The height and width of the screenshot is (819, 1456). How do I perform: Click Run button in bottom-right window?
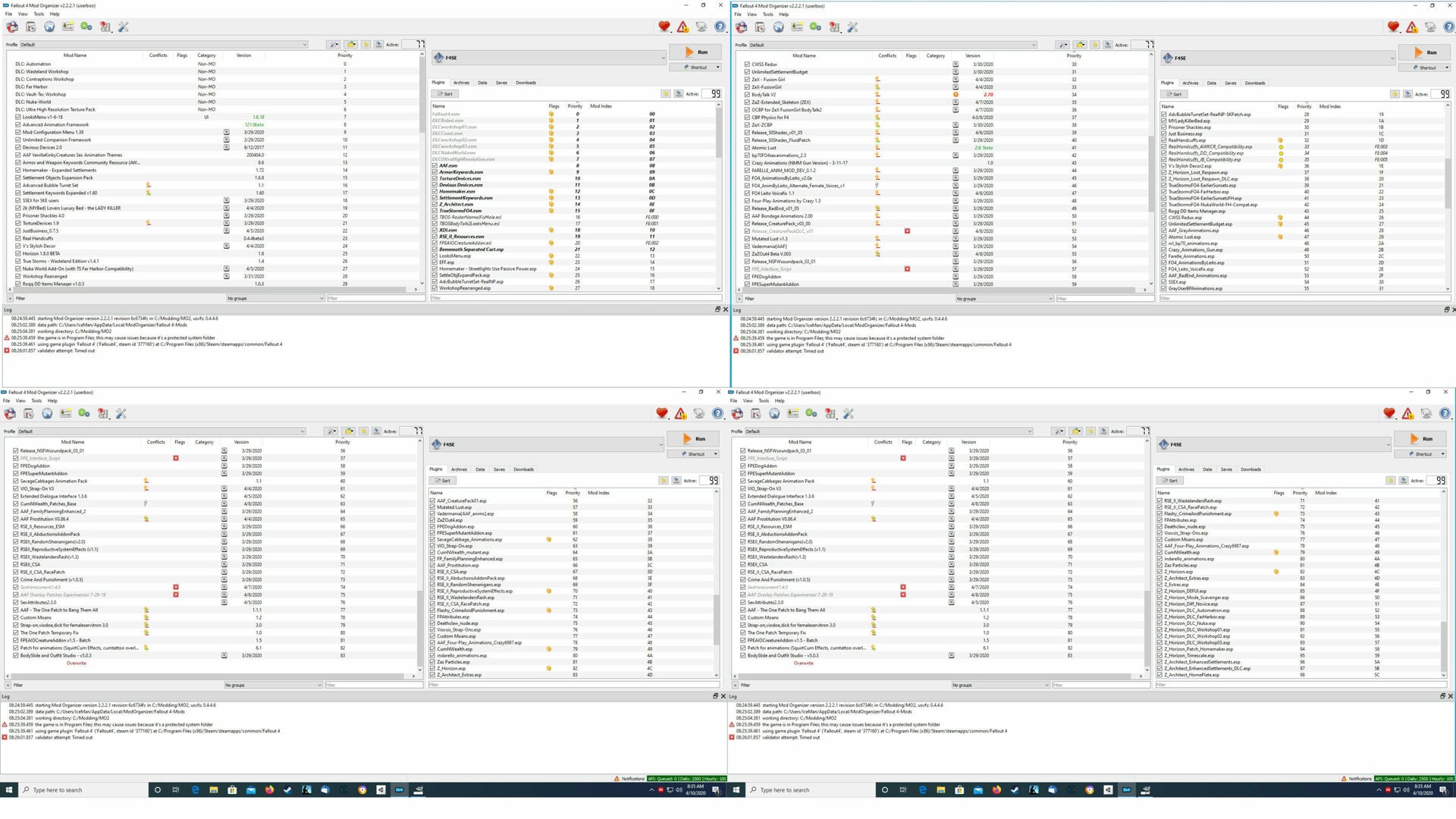(x=1422, y=439)
